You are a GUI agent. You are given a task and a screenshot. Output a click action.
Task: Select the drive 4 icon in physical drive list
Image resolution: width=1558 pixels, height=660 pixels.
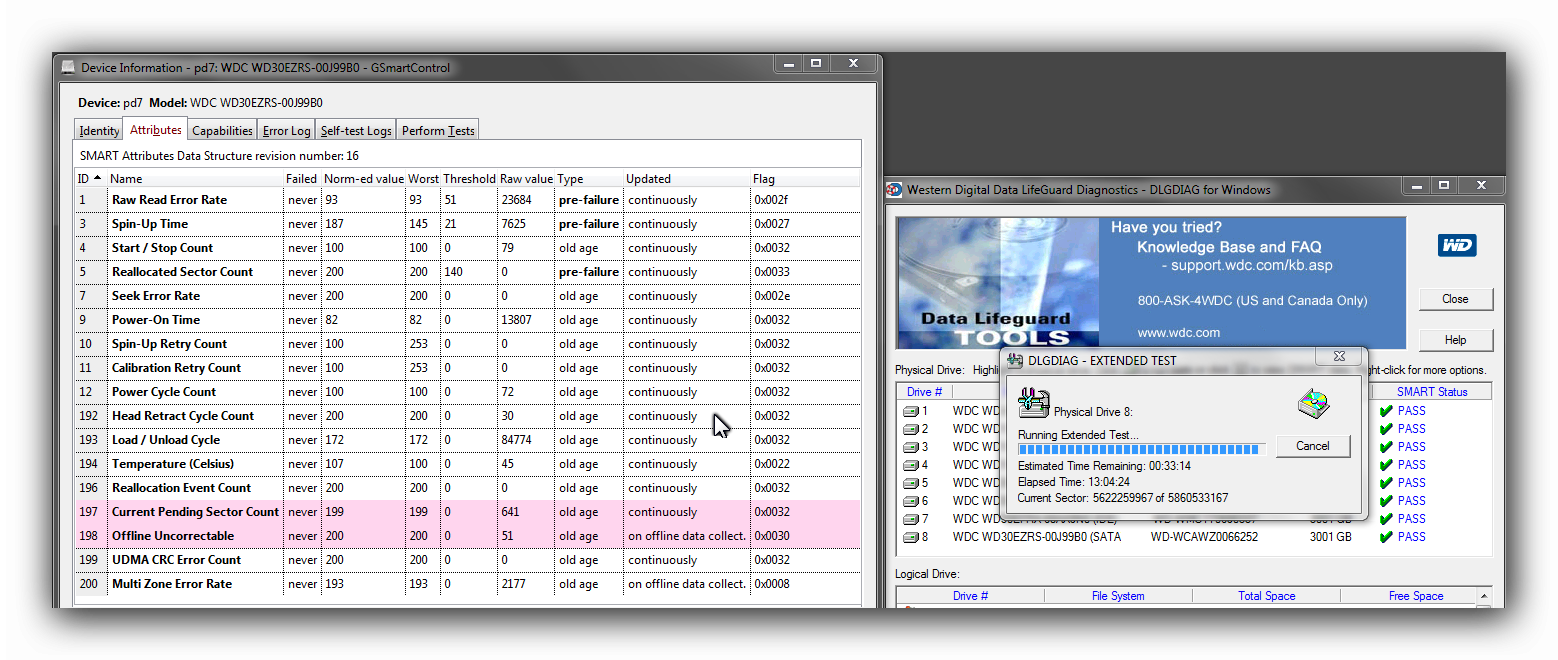click(911, 465)
